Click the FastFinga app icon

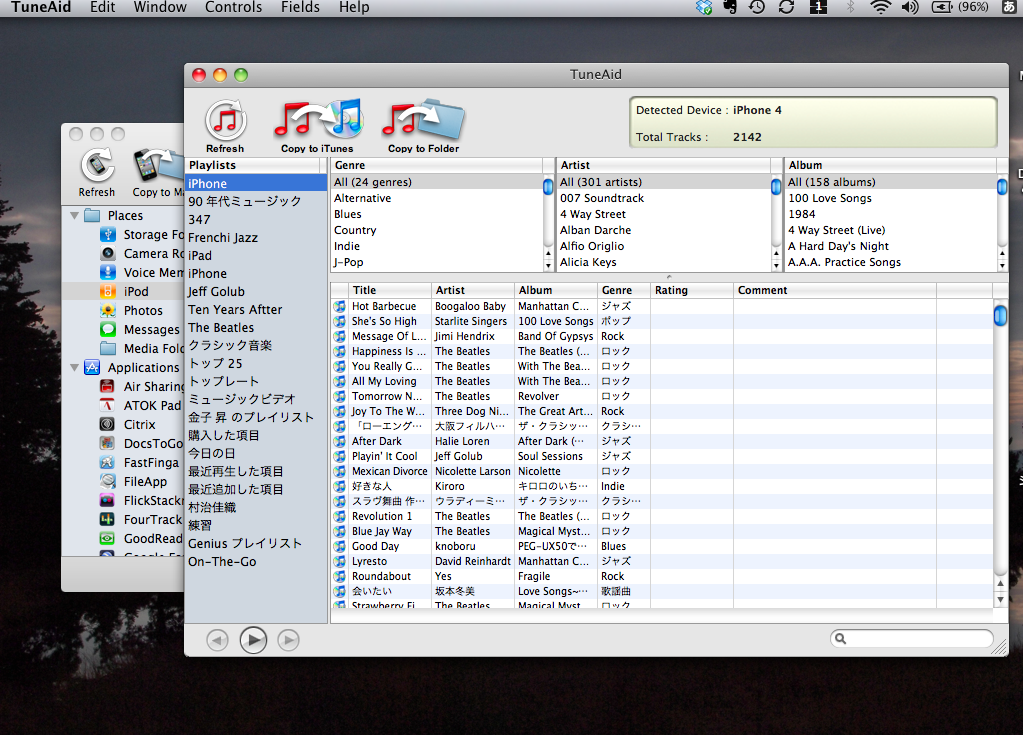click(x=107, y=462)
